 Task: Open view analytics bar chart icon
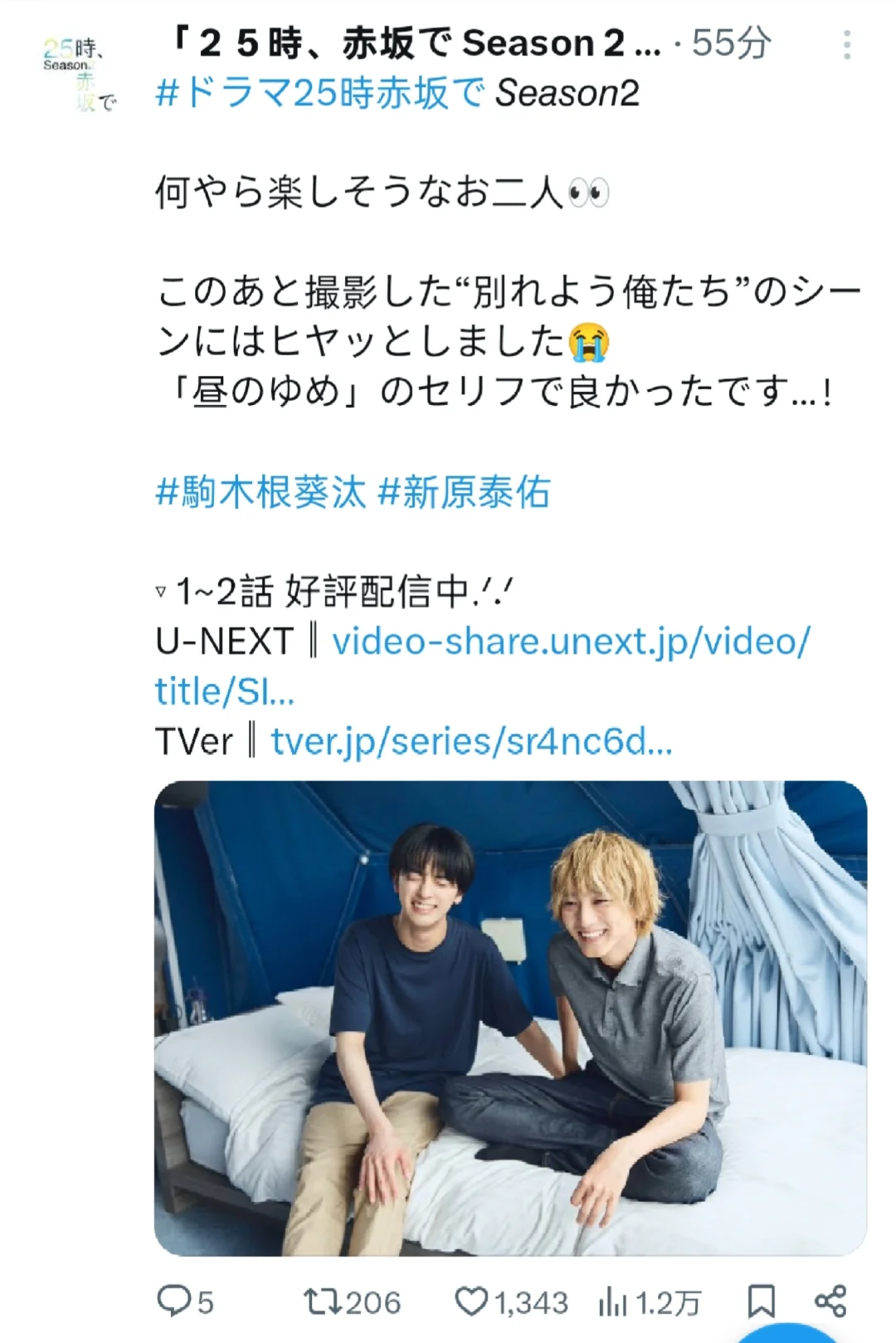(612, 1301)
